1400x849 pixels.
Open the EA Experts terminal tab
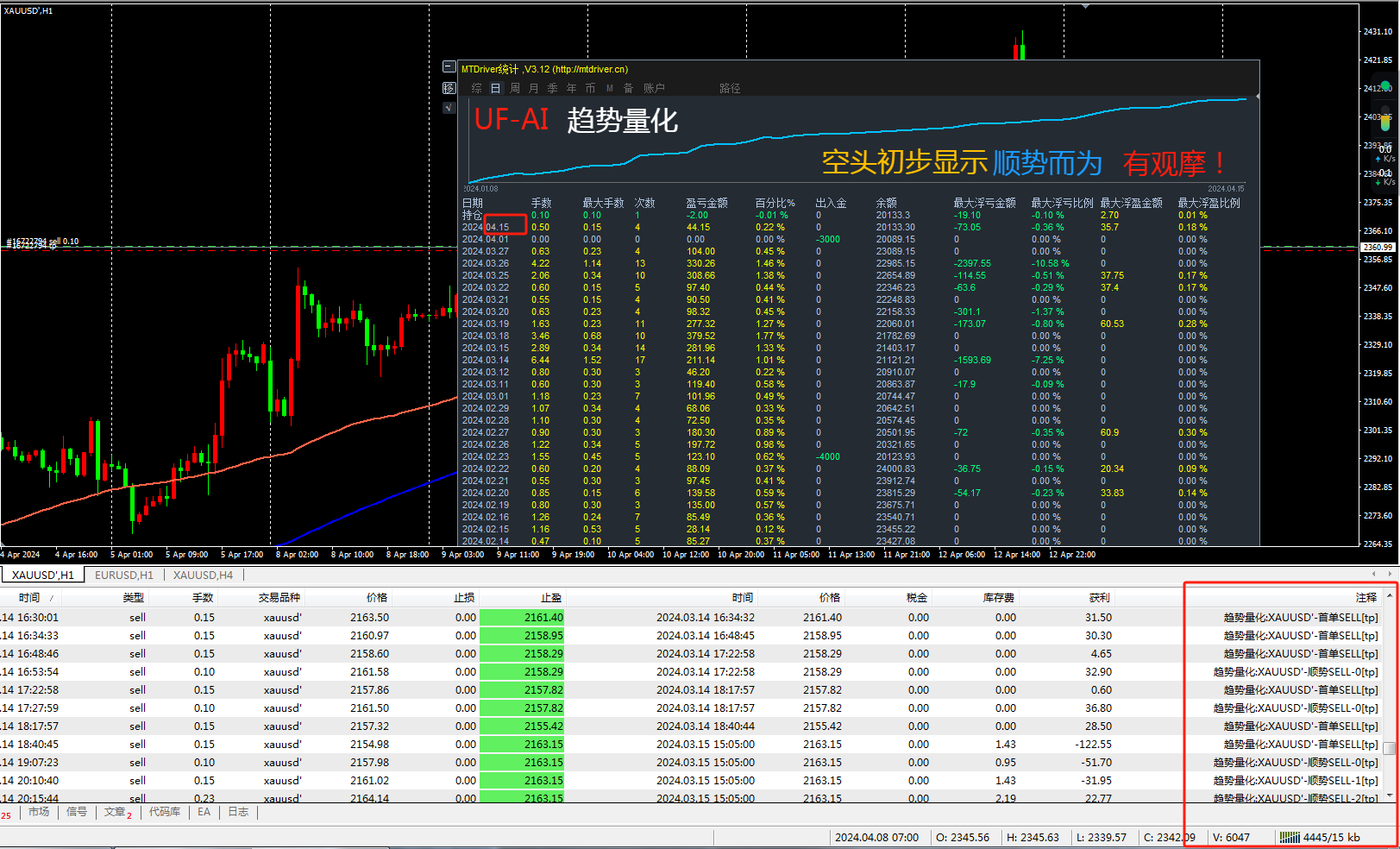coord(204,812)
